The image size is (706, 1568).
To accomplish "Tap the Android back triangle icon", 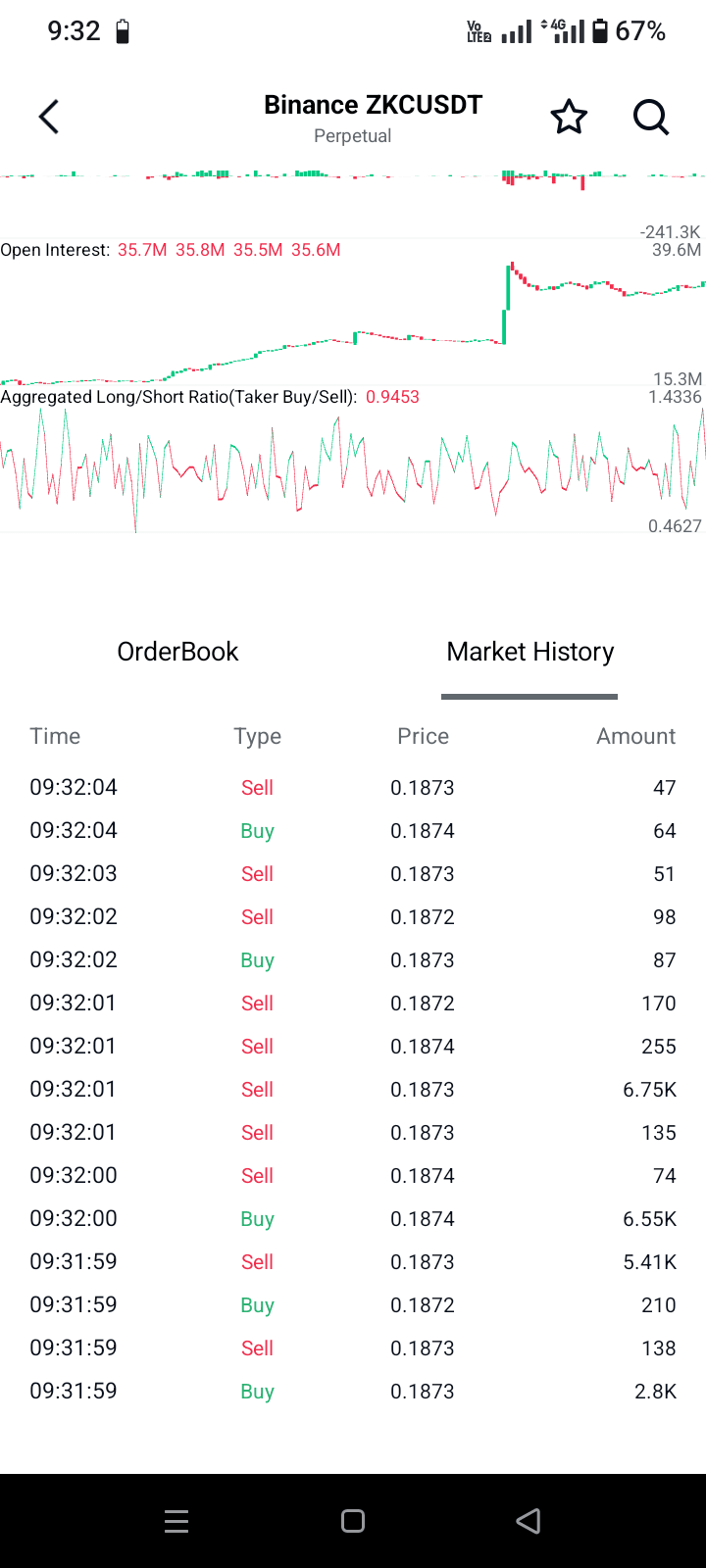I will (529, 1521).
